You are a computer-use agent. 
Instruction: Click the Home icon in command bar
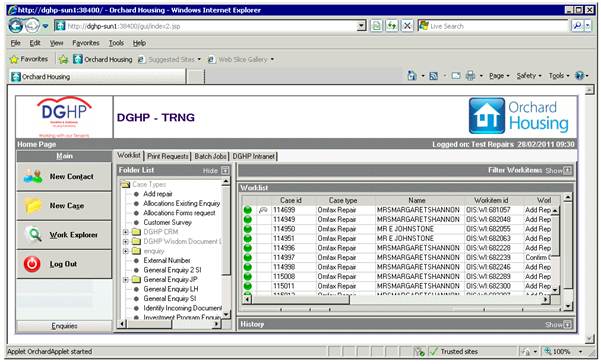[x=412, y=75]
